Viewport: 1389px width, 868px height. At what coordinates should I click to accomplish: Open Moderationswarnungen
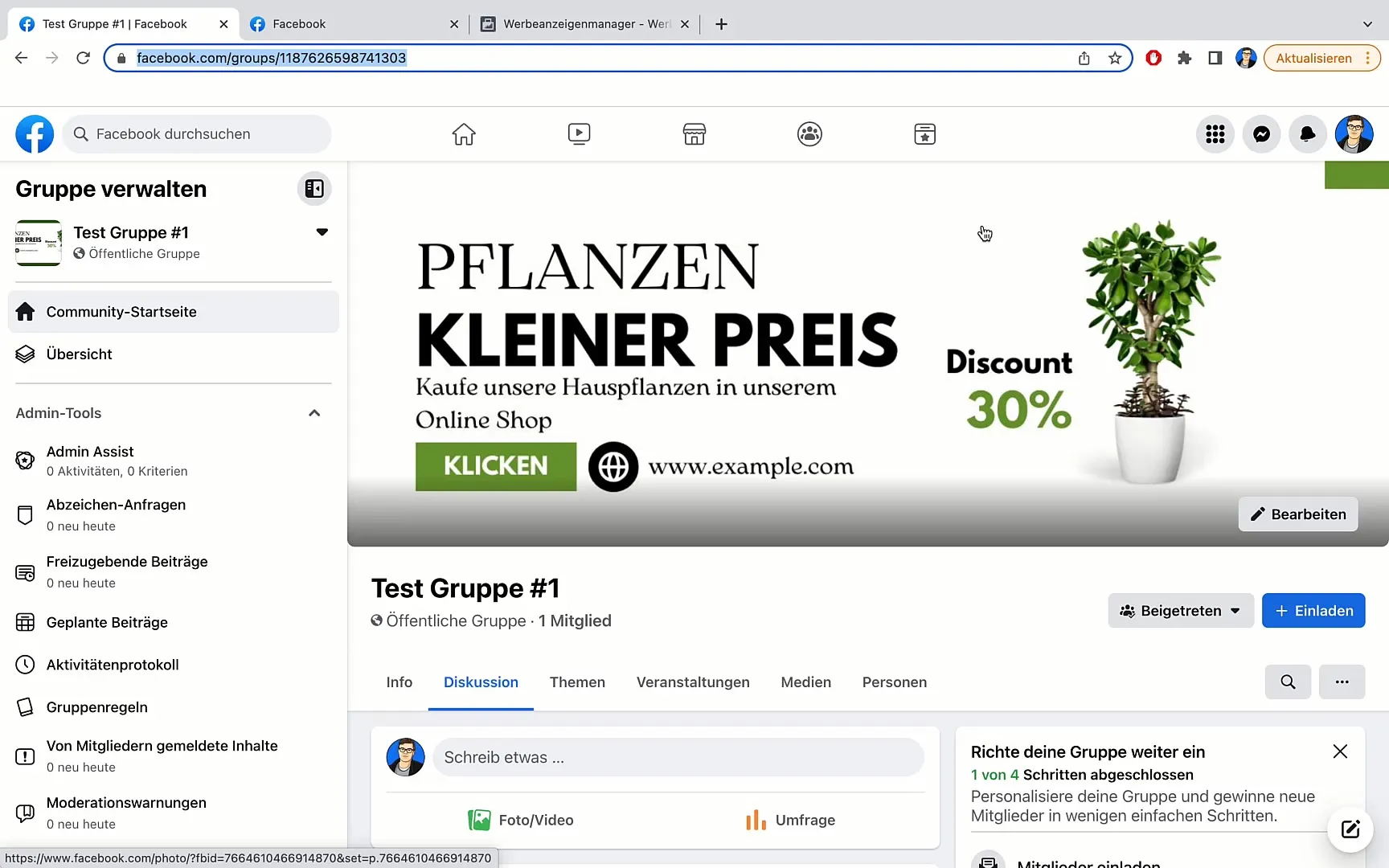[x=173, y=813]
